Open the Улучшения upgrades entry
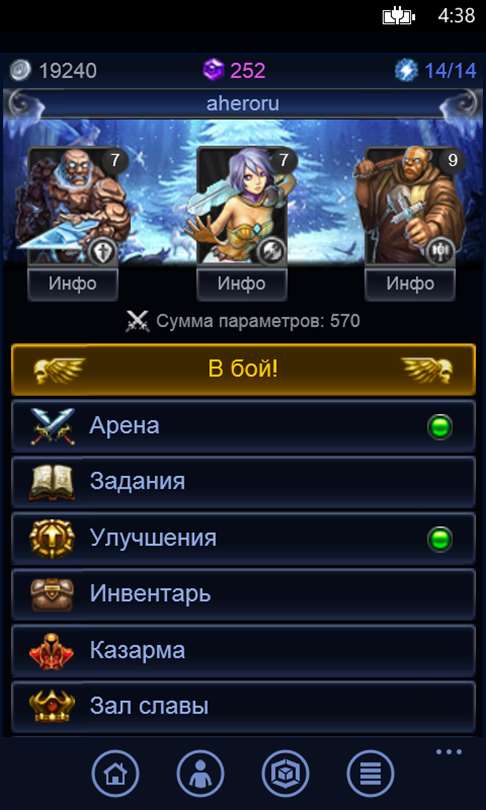The height and width of the screenshot is (810, 486). point(243,539)
